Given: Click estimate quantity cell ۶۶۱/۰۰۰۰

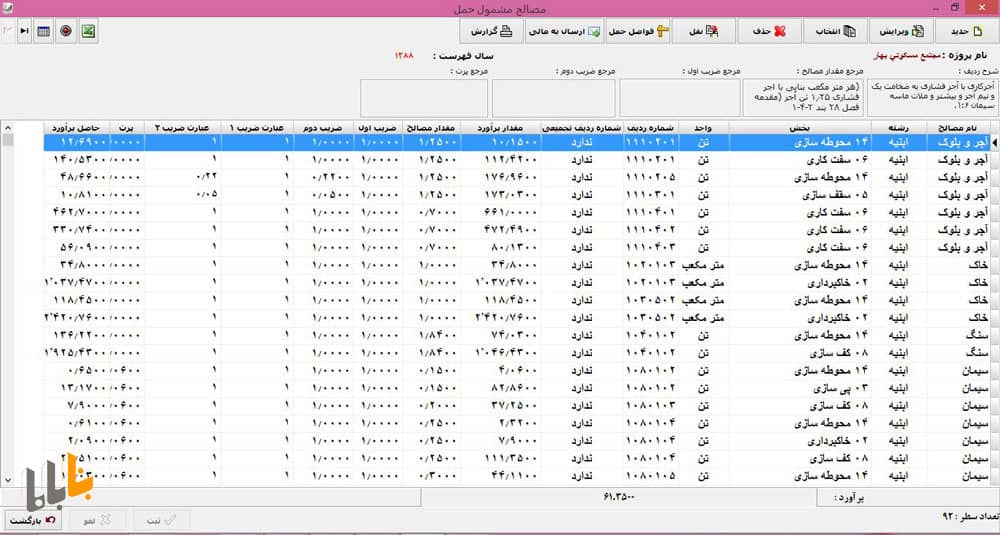Looking at the screenshot, I should click(x=500, y=212).
